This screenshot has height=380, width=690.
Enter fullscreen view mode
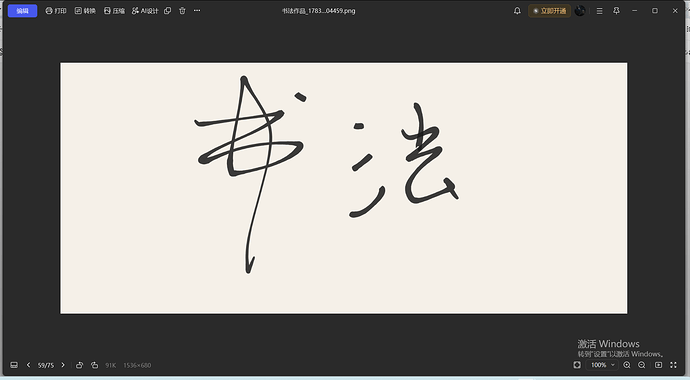pos(673,365)
